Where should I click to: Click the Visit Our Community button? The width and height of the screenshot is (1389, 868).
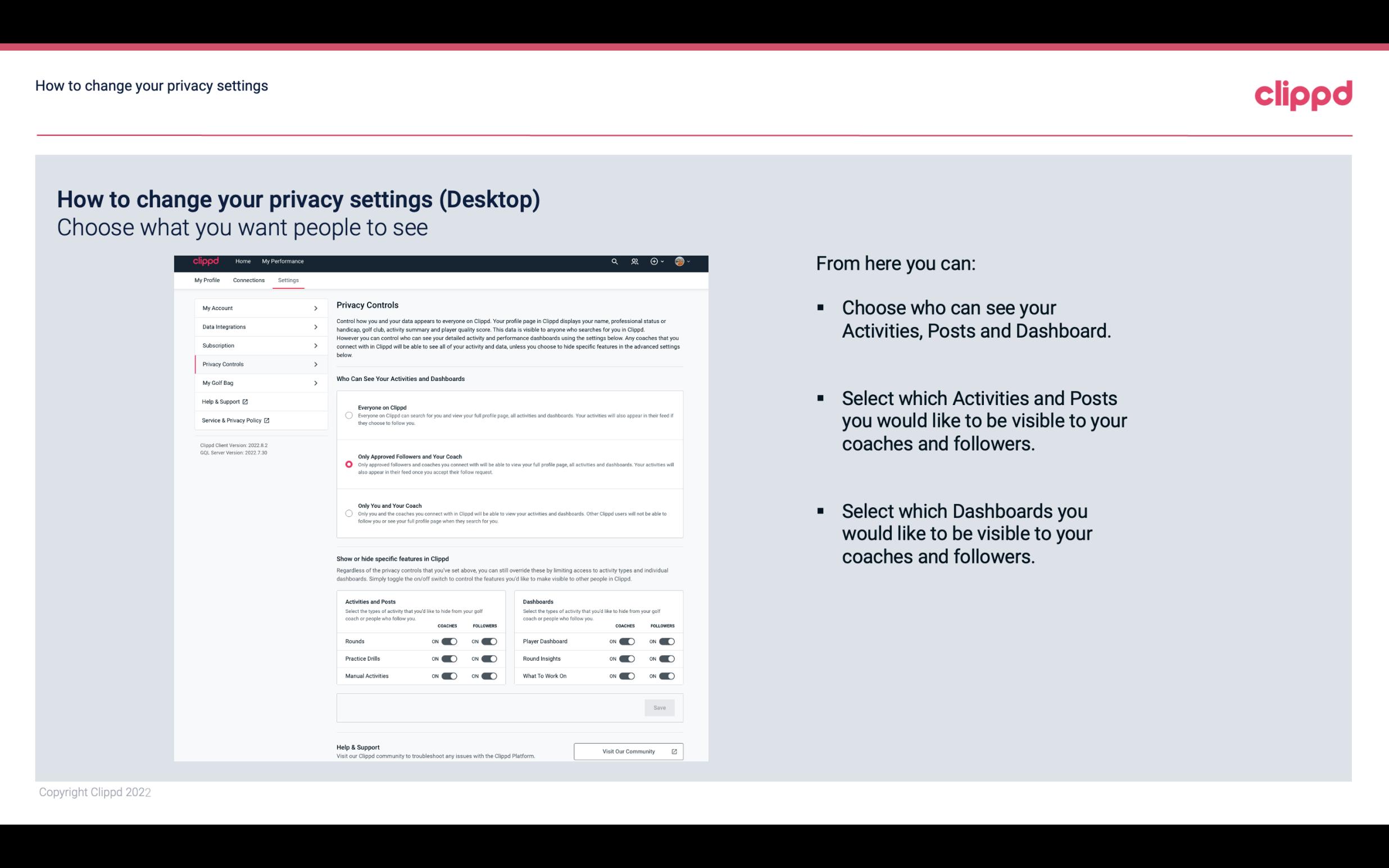627,750
